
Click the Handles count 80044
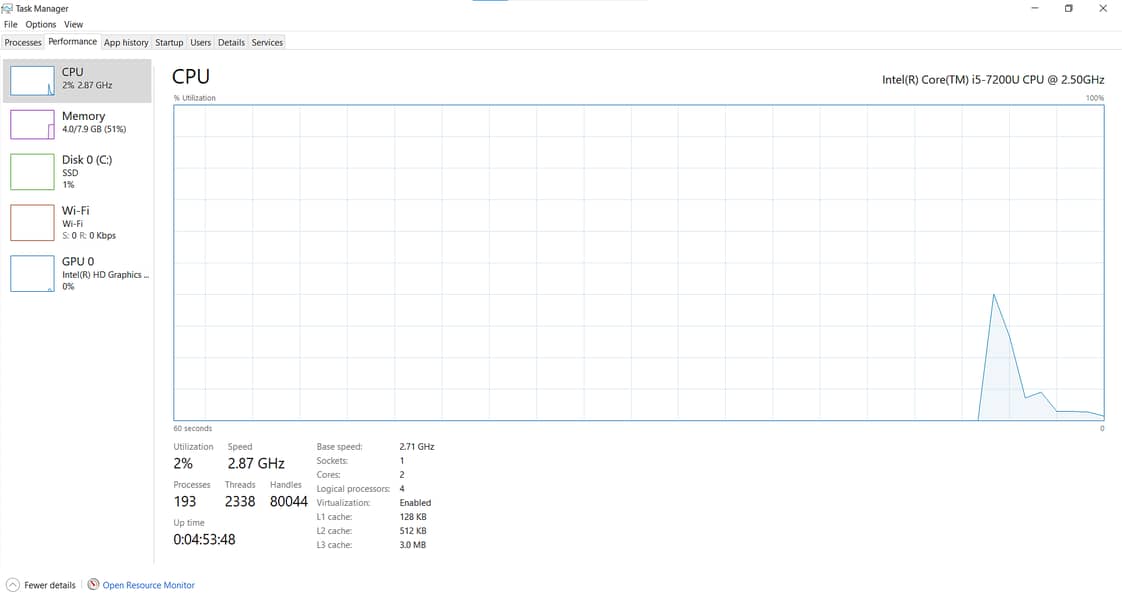click(x=288, y=501)
